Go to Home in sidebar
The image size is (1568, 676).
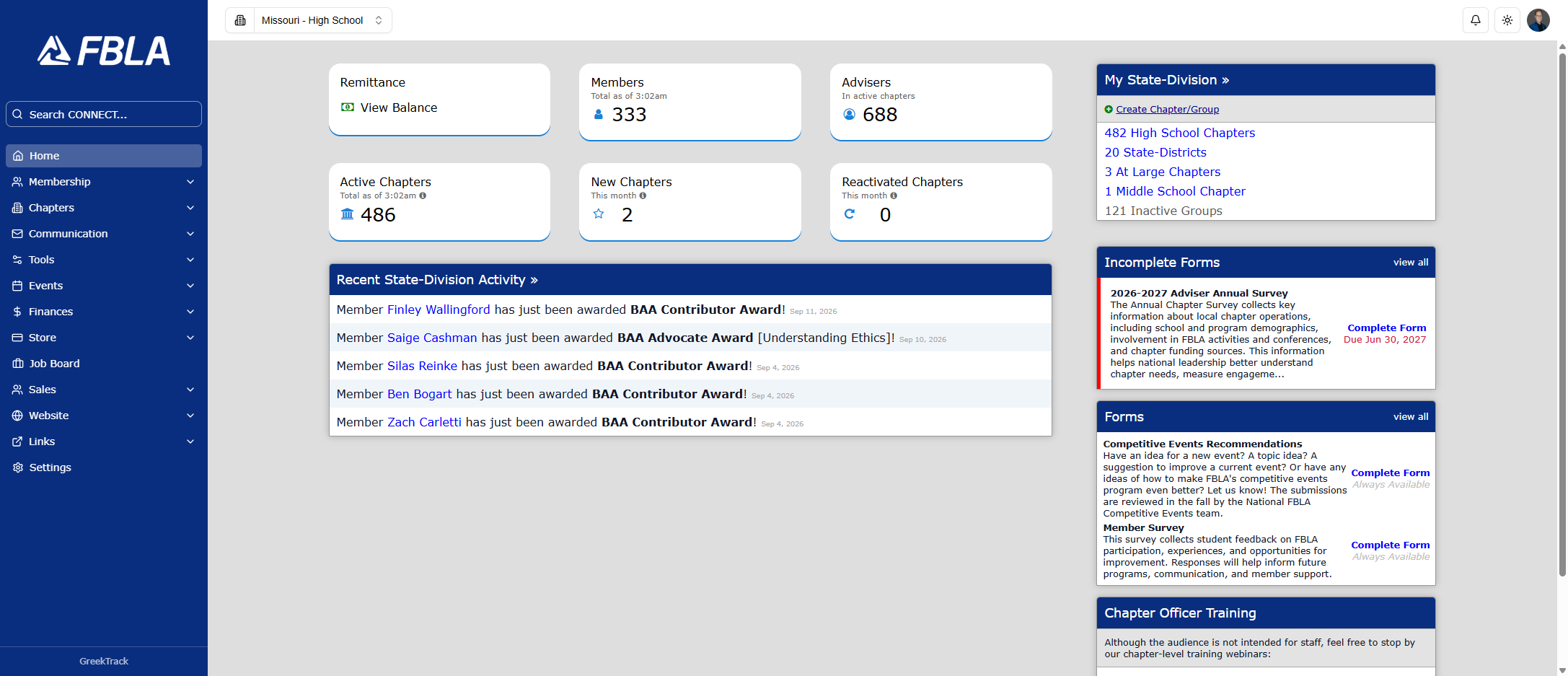[104, 156]
